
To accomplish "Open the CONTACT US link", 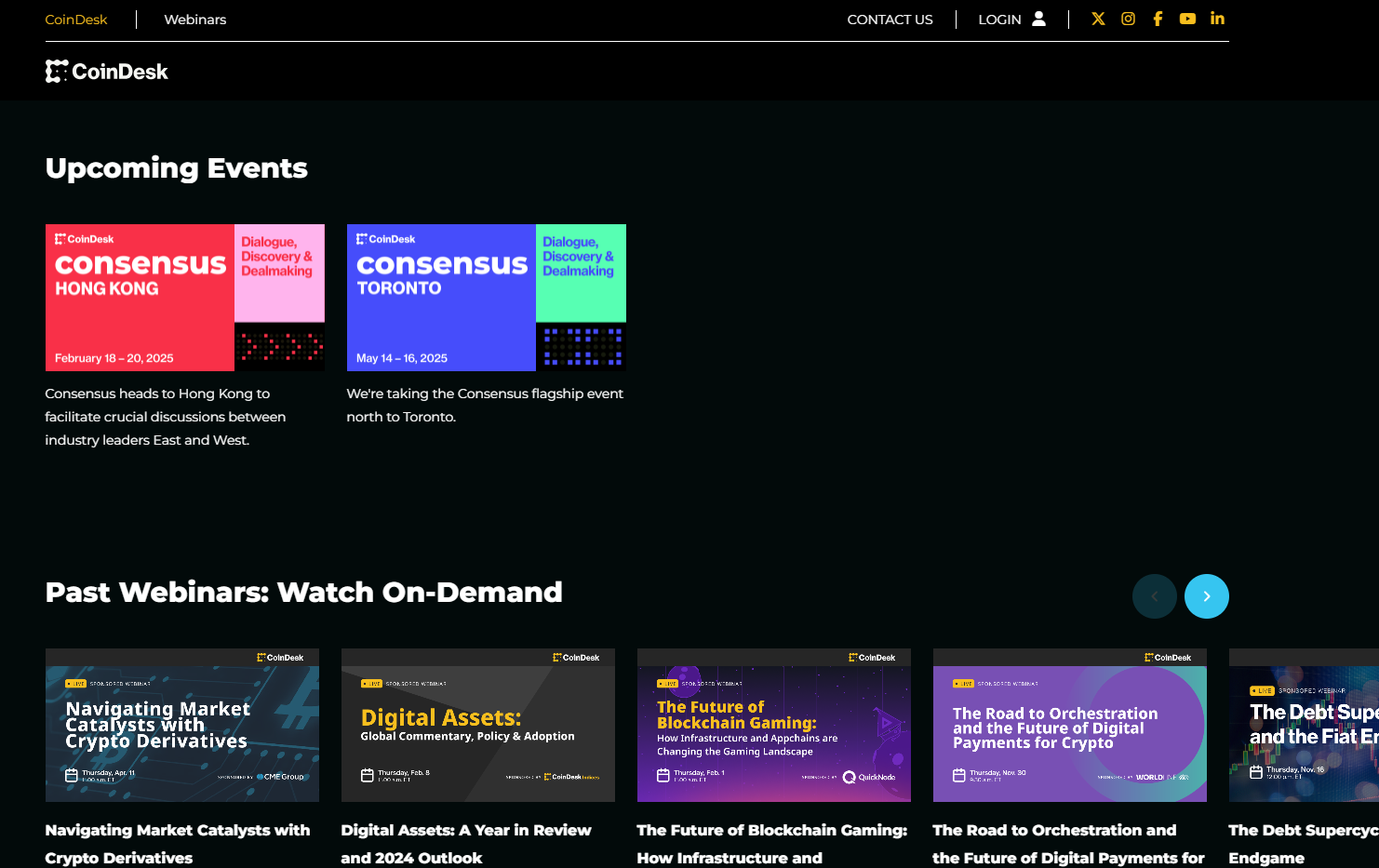I will click(890, 20).
